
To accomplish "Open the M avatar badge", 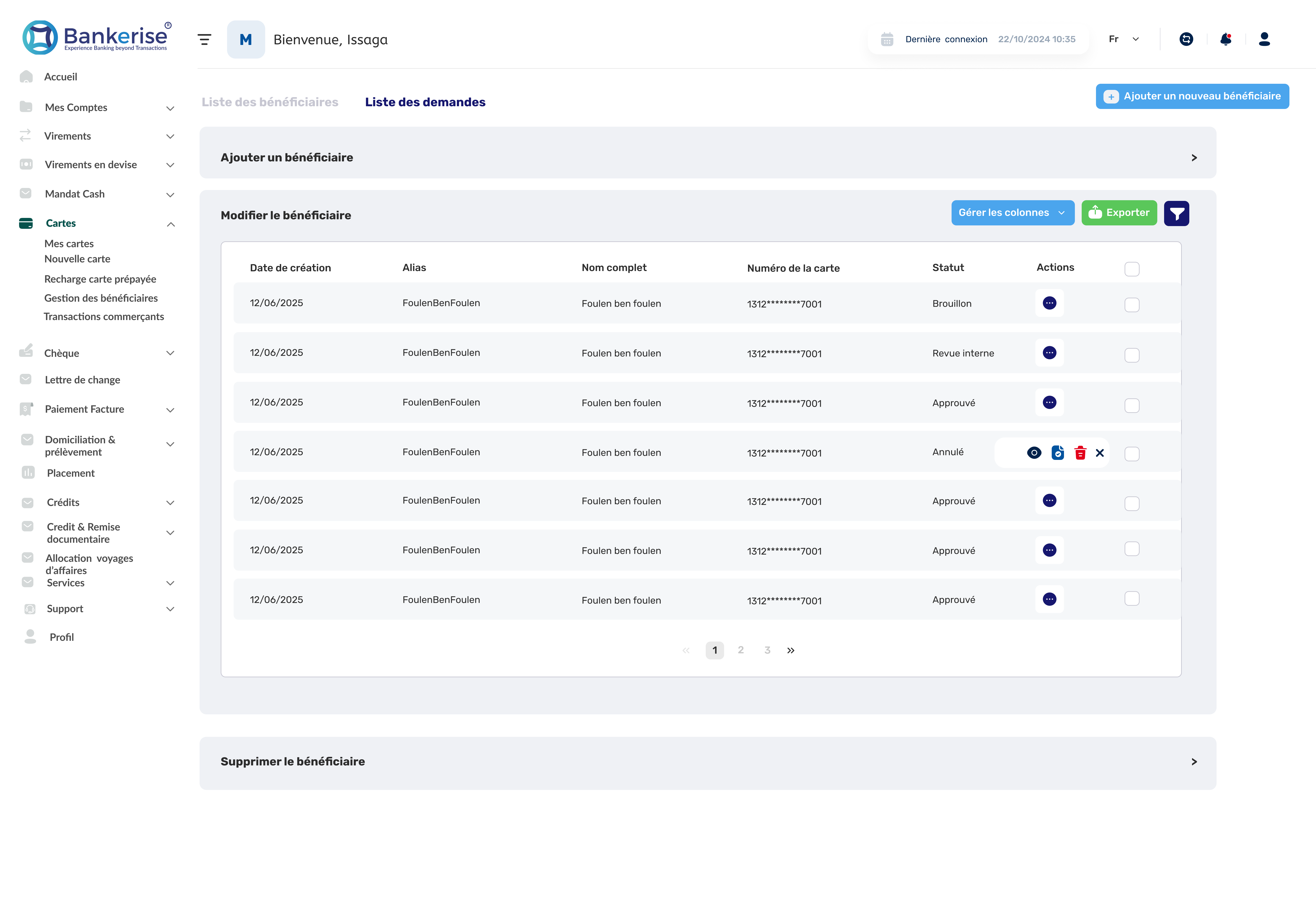I will 246,39.
